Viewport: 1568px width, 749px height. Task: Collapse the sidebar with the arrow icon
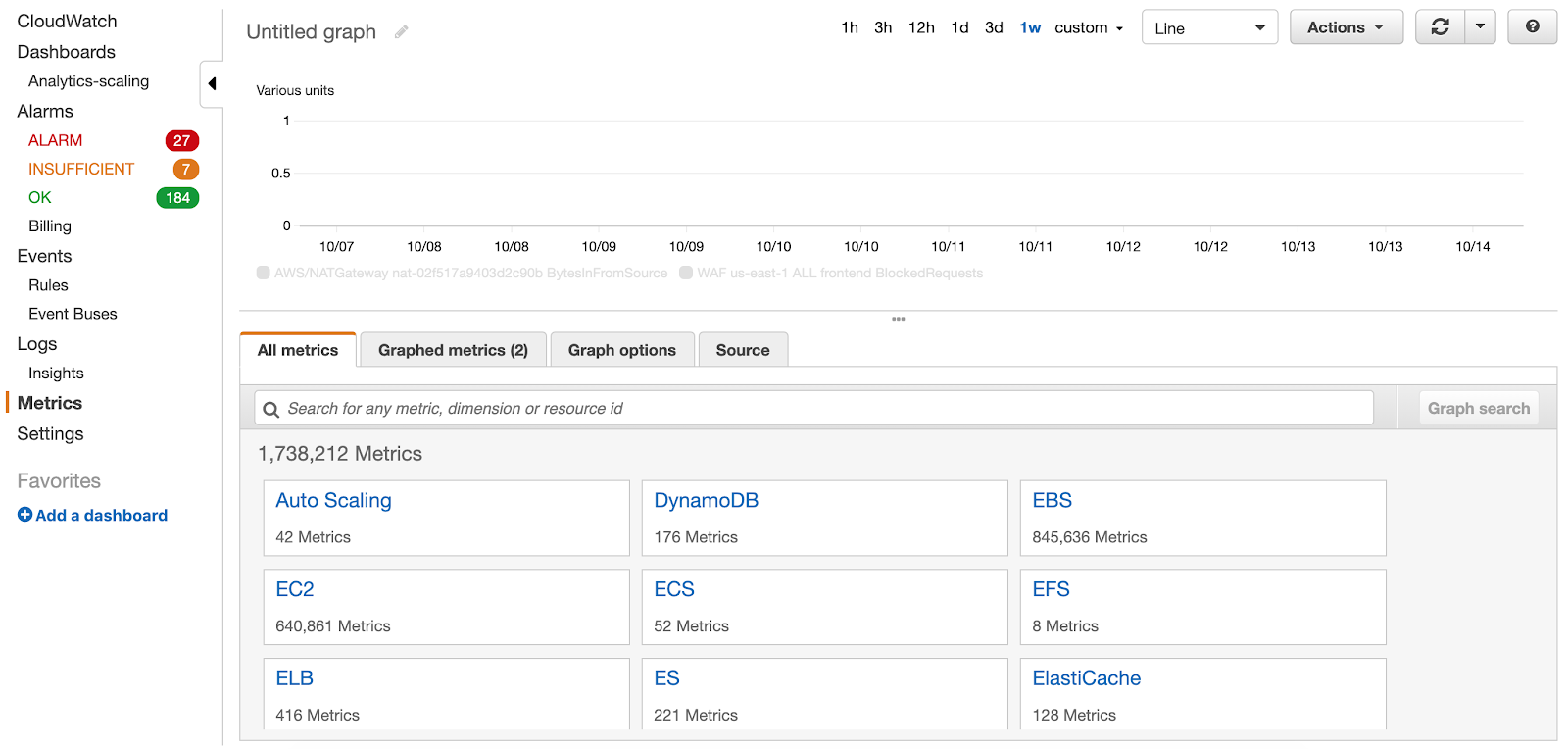coord(212,83)
